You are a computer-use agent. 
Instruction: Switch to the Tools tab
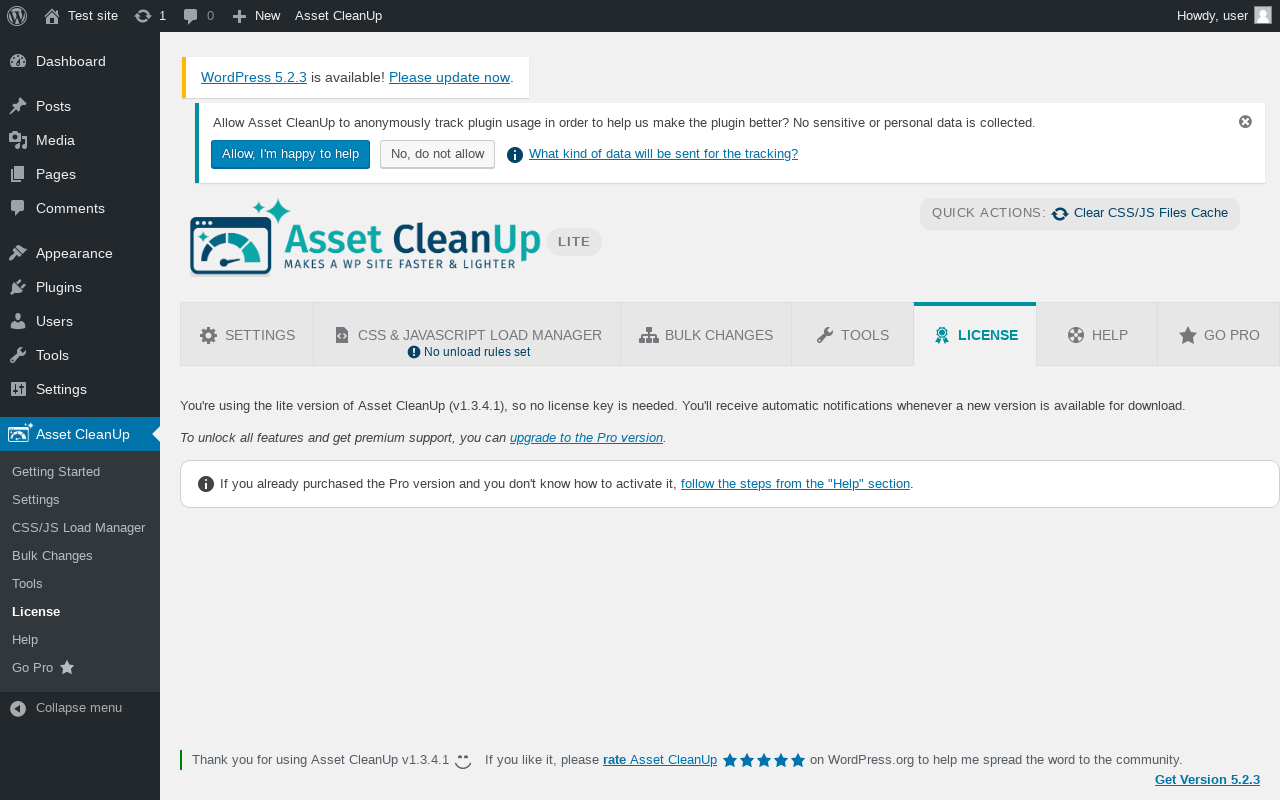[x=853, y=335]
